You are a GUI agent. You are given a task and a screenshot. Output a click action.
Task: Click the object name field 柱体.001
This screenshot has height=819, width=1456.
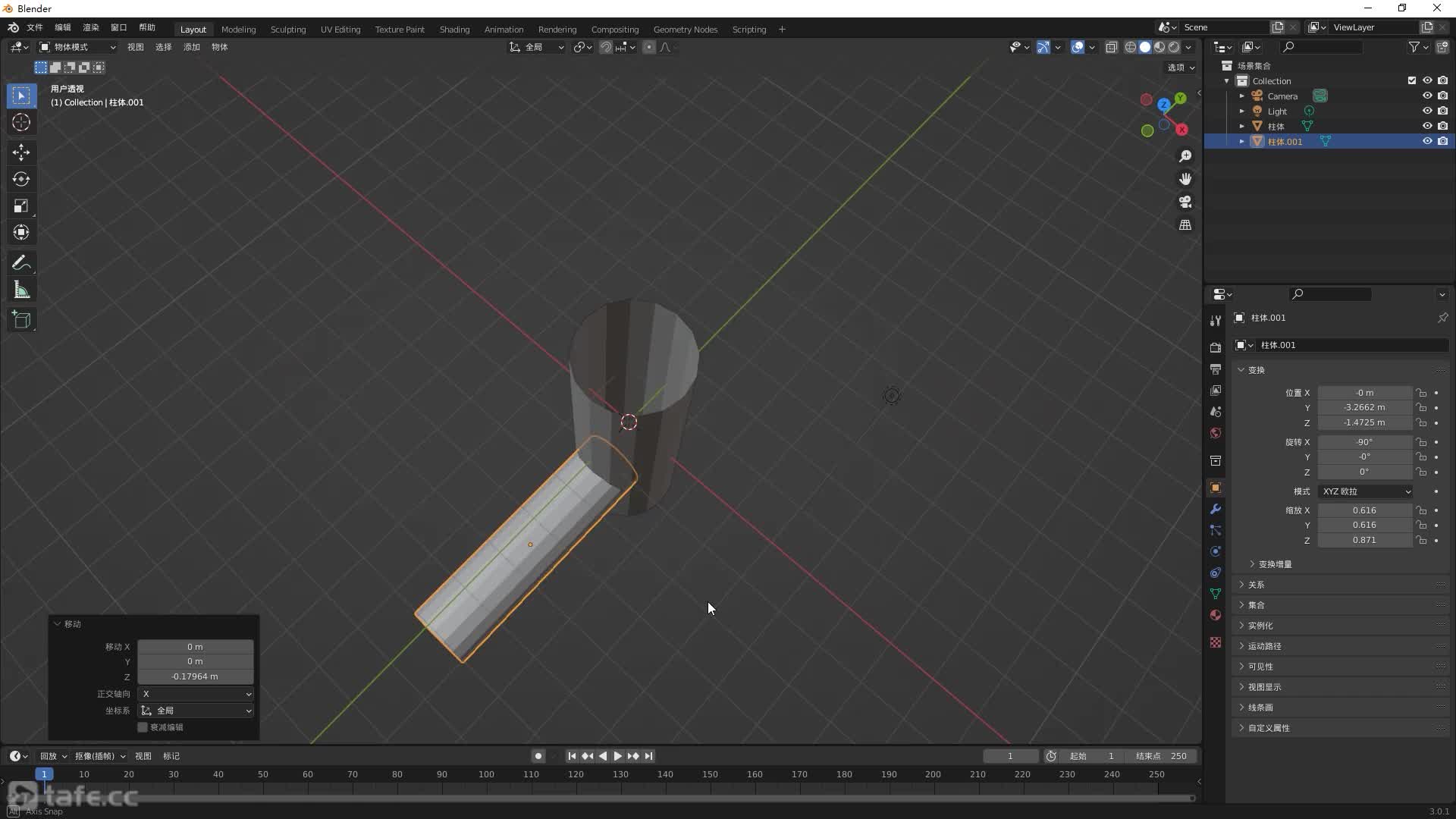[x=1351, y=345]
